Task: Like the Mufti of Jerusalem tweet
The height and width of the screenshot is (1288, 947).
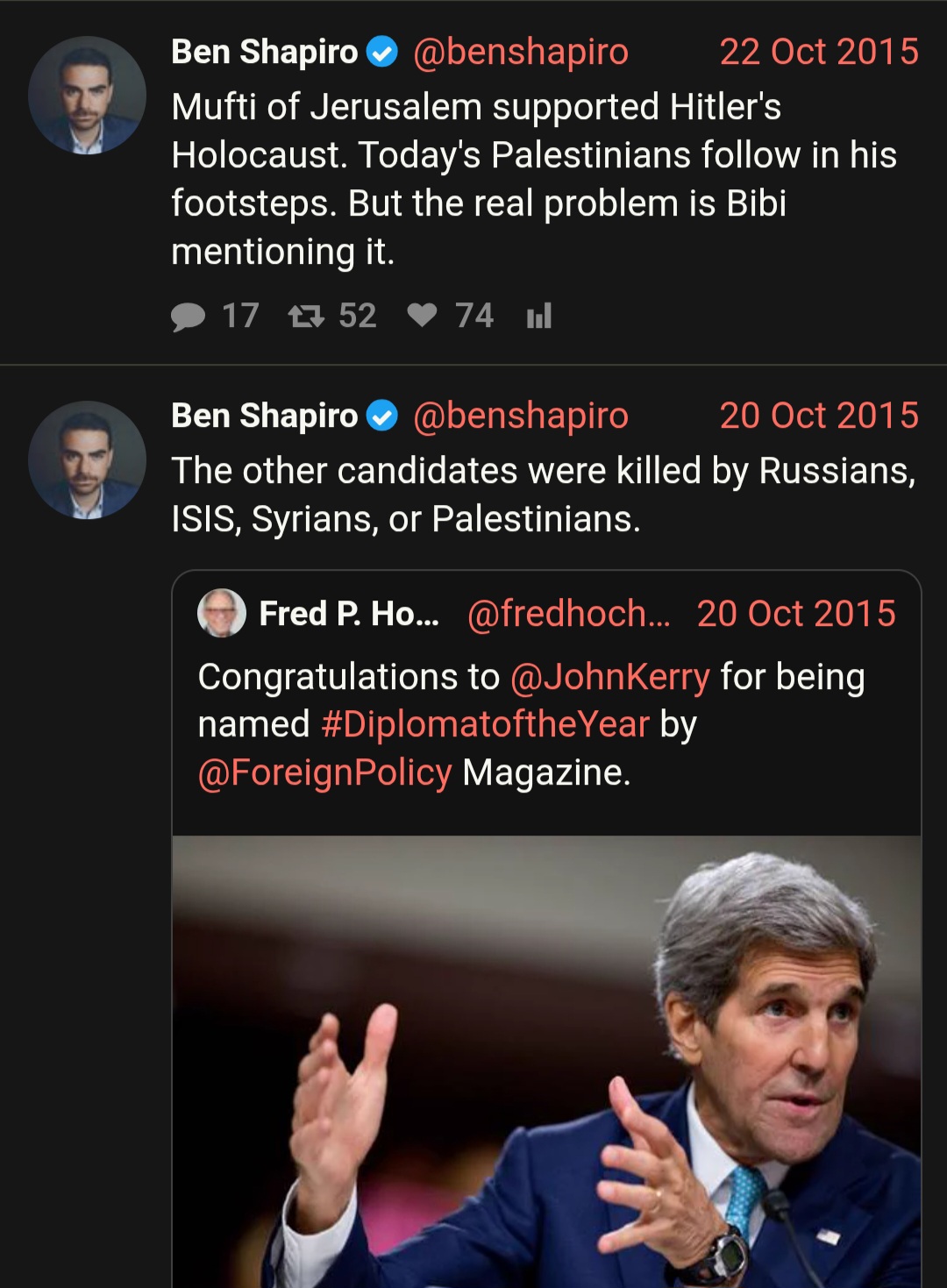Action: (x=422, y=315)
